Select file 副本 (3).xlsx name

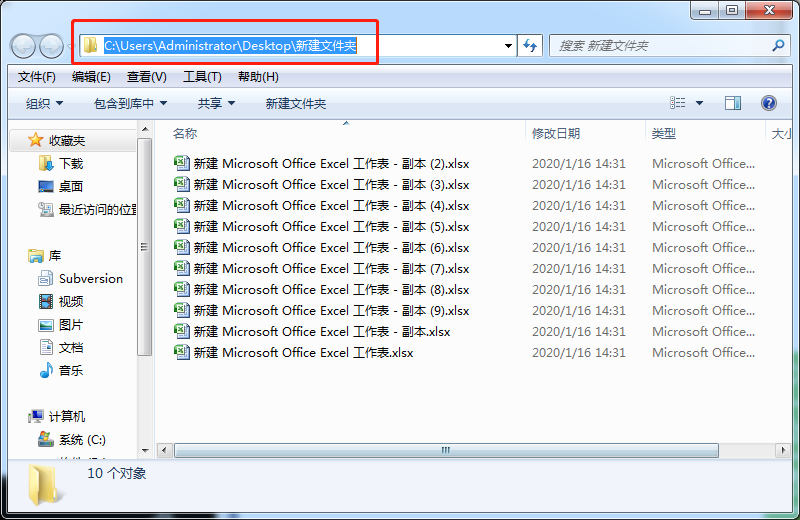click(x=331, y=185)
